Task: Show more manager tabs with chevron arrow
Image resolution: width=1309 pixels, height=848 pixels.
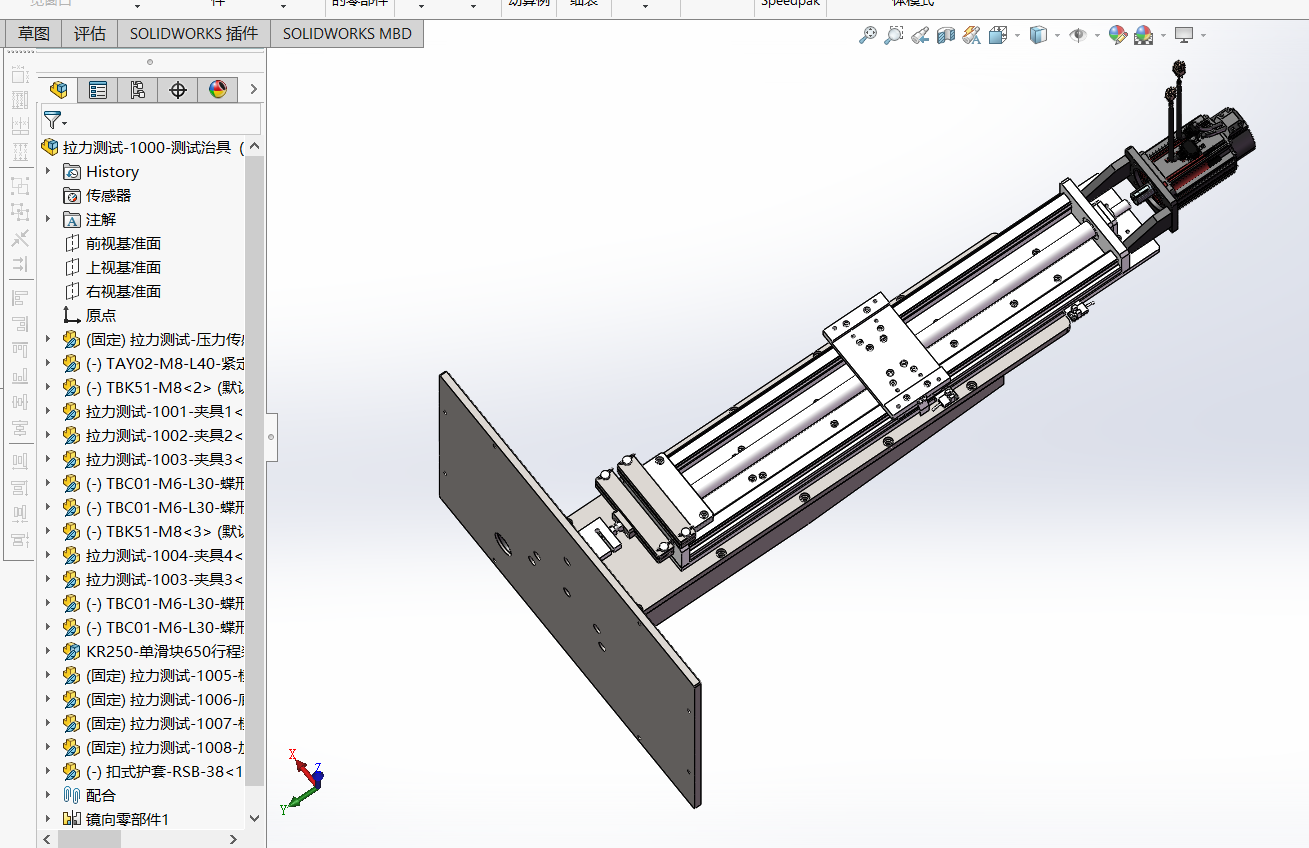Action: 253,90
